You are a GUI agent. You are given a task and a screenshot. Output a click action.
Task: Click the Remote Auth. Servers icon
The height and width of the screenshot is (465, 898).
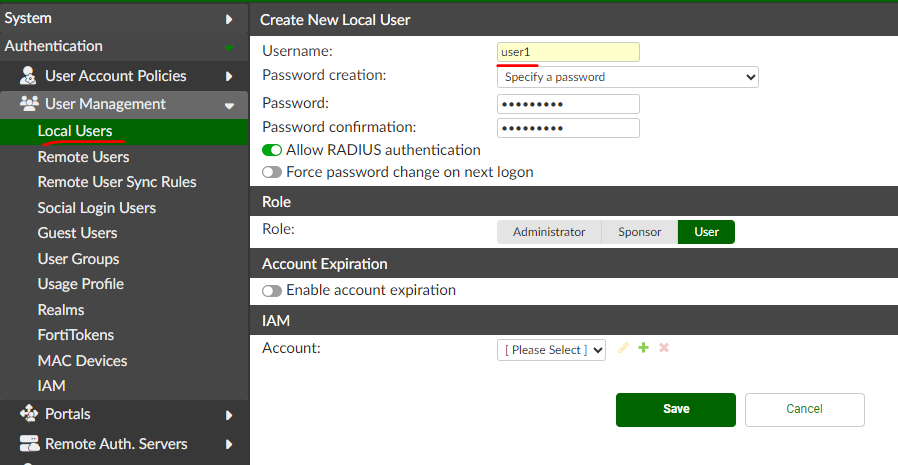28,444
